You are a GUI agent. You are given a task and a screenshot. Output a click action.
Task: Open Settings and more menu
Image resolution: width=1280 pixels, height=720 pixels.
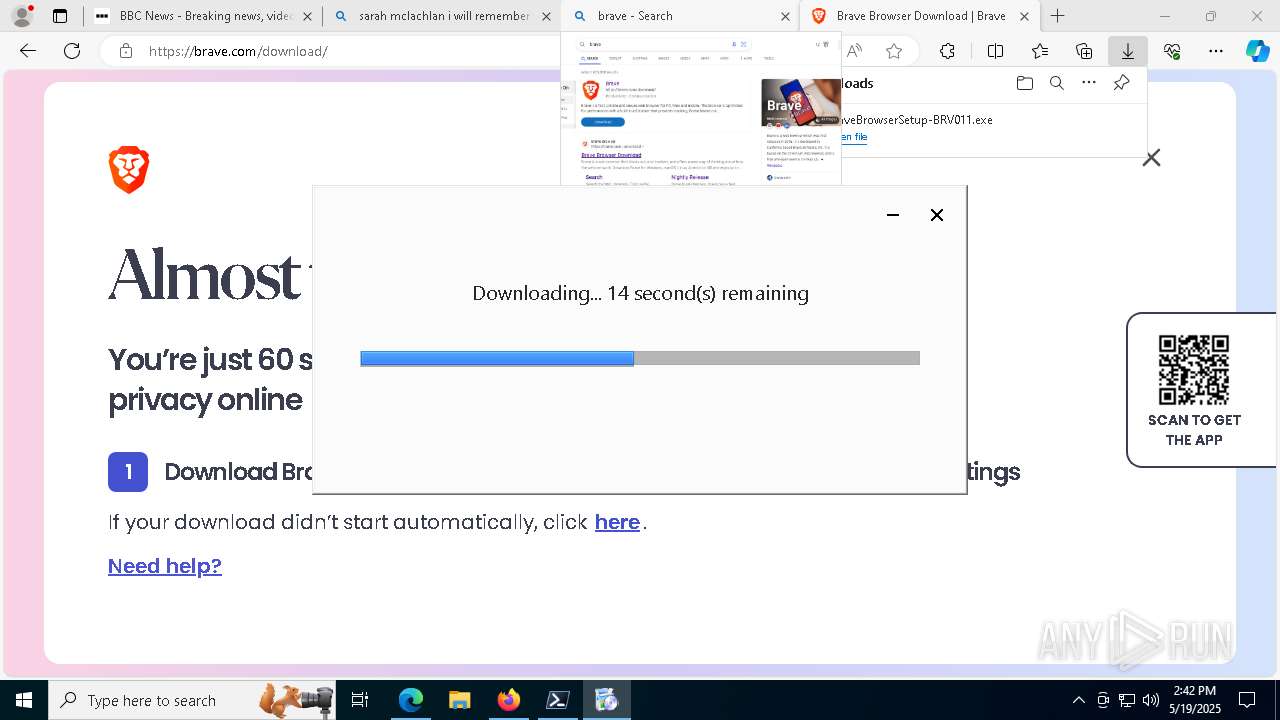pos(1216,51)
